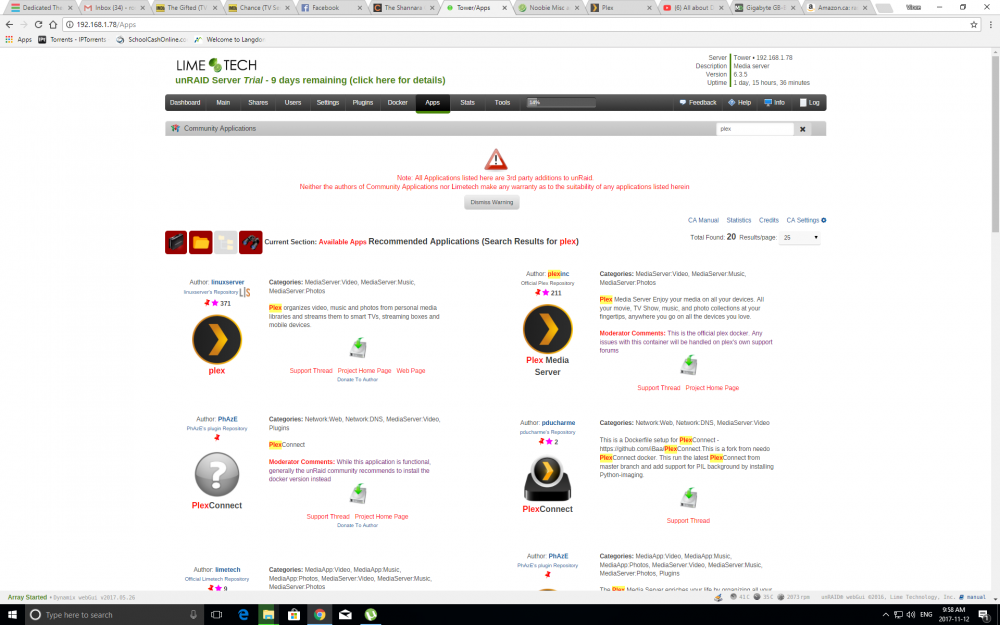
Task: Open the Log button
Action: pos(809,103)
